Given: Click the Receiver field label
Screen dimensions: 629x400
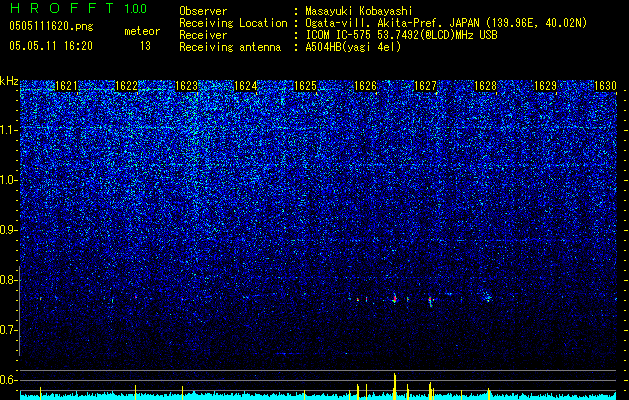Looking at the screenshot, I should (203, 35).
